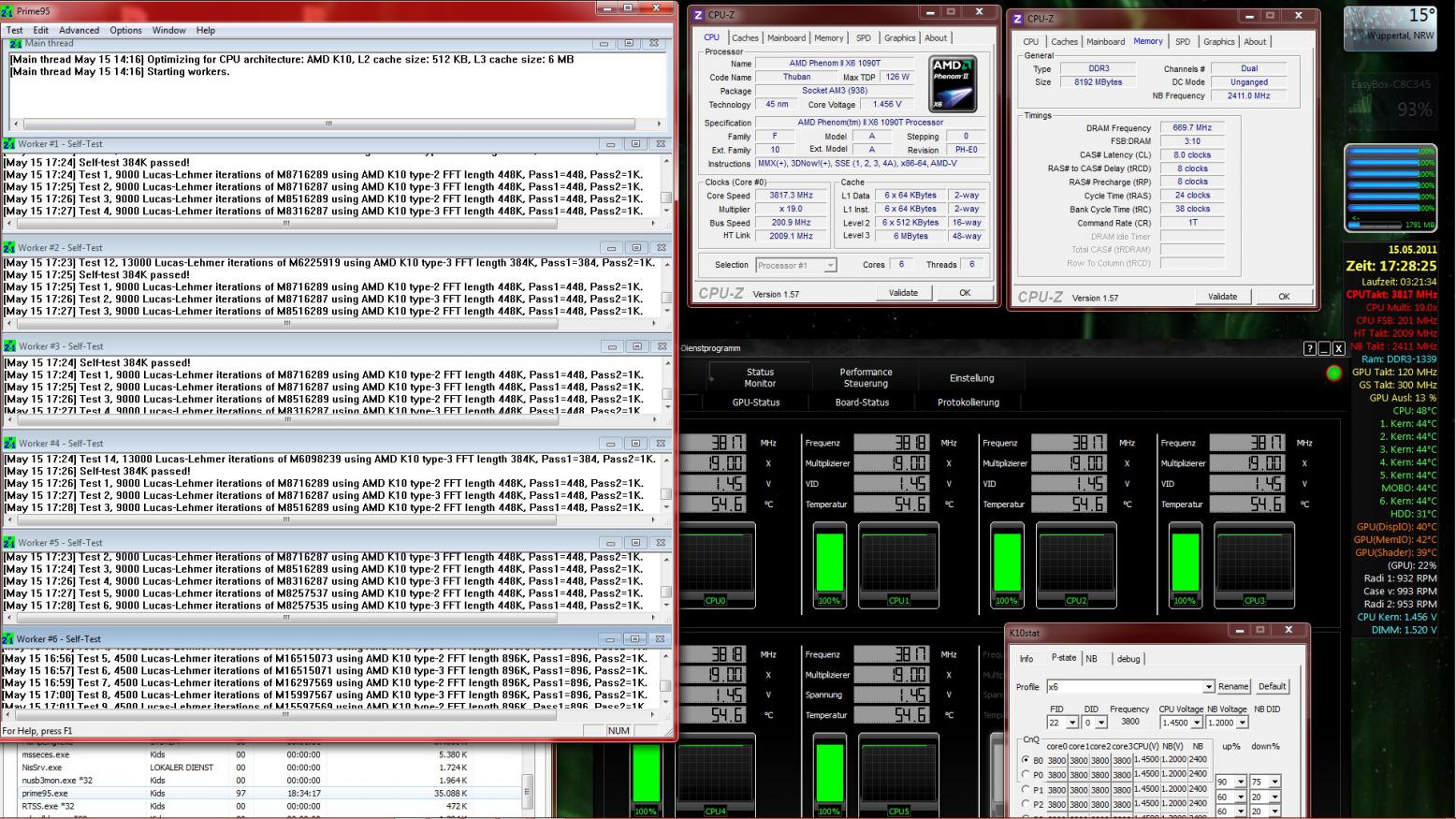This screenshot has width=1456, height=819.
Task: Click the CPU1 green 100% load bar
Action: (x=830, y=561)
